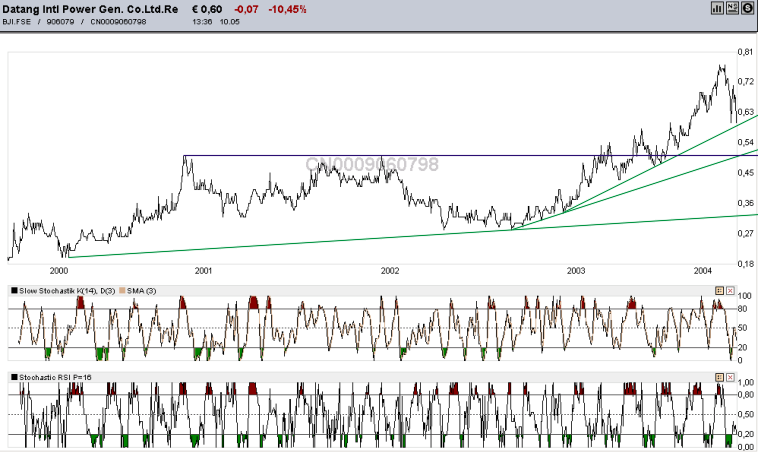Click the 906079 security number
The height and width of the screenshot is (453, 758).
click(x=60, y=22)
